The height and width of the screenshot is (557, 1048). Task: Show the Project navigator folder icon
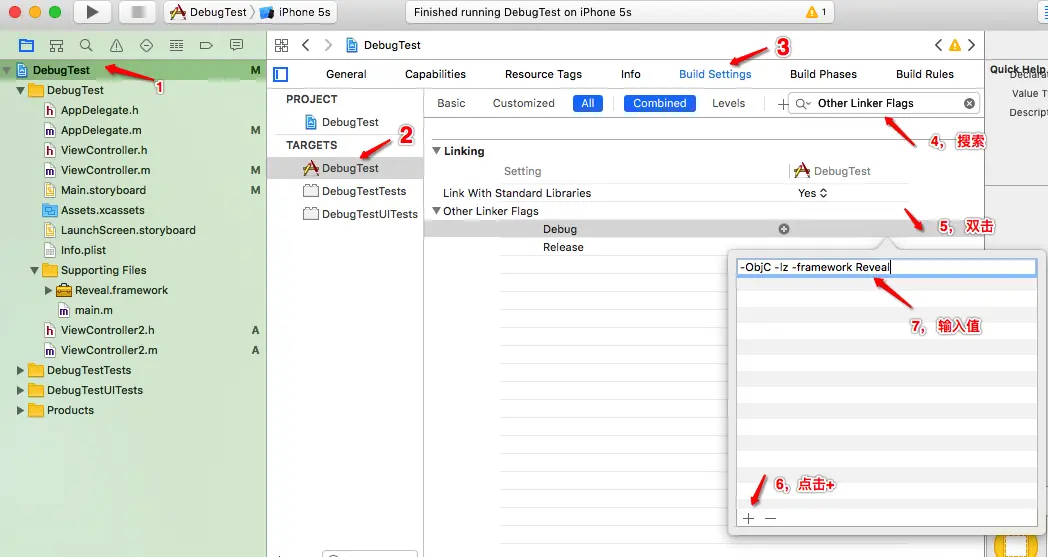coord(26,45)
